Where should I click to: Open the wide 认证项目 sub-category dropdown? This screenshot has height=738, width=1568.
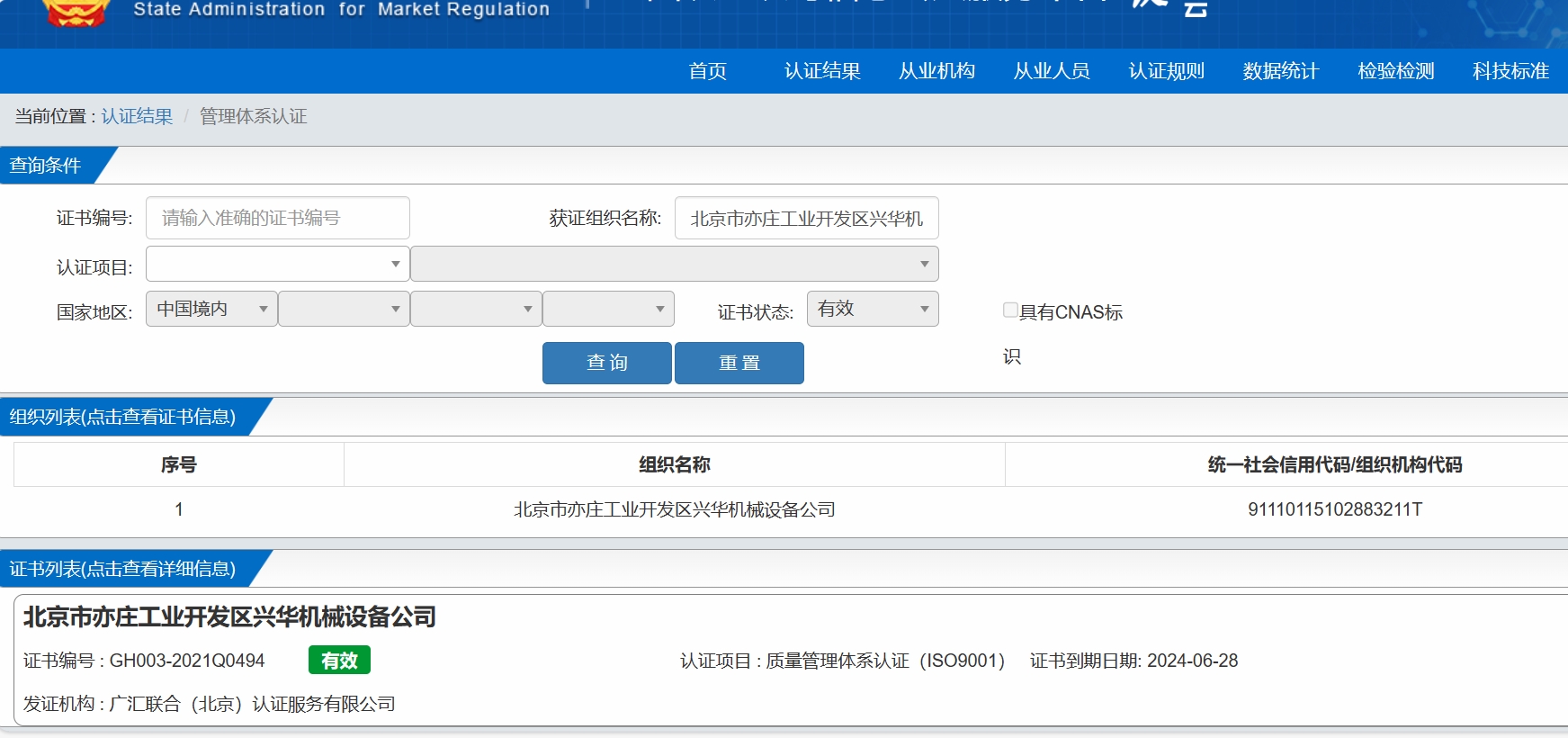tap(675, 264)
